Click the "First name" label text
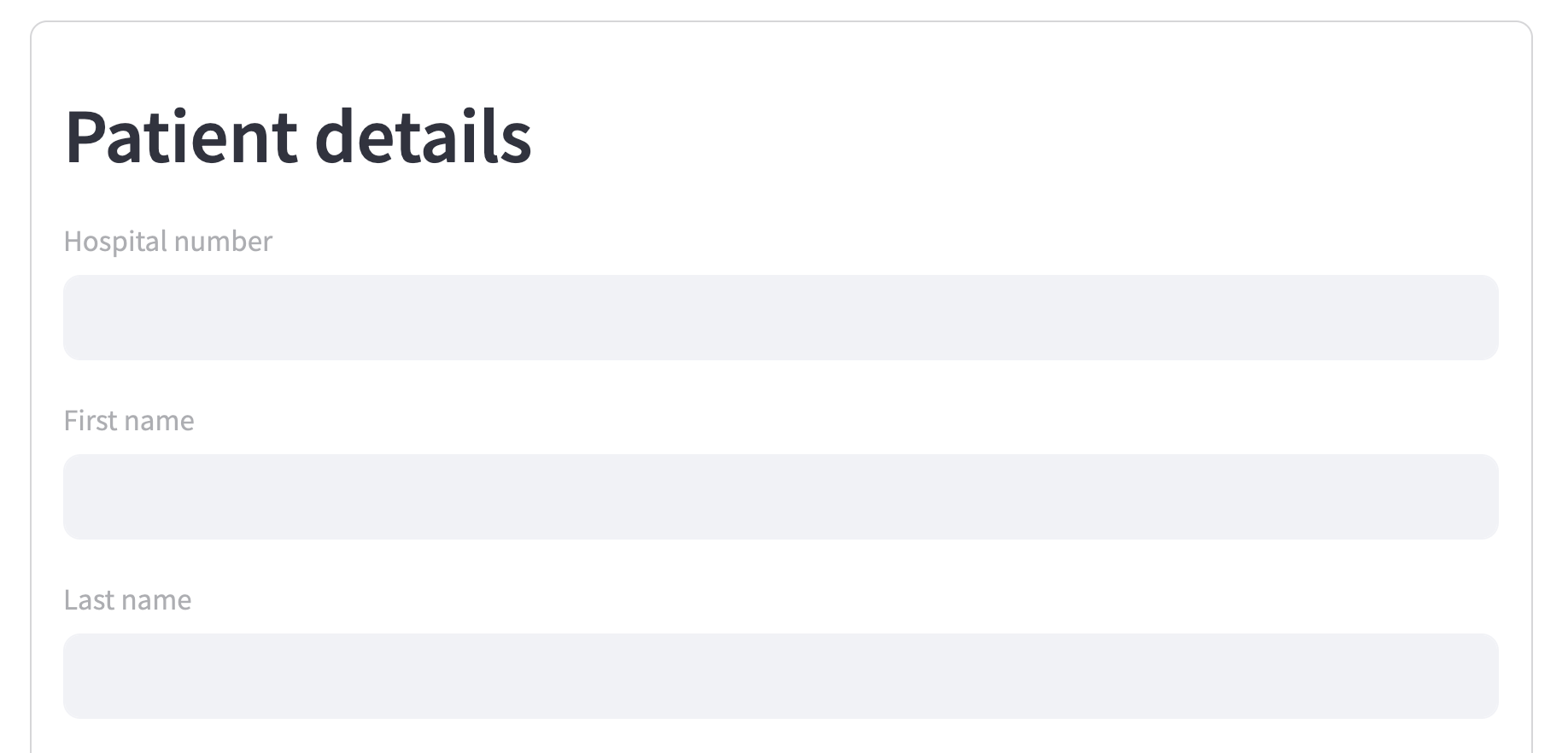Viewport: 1568px width, 753px height. click(129, 421)
